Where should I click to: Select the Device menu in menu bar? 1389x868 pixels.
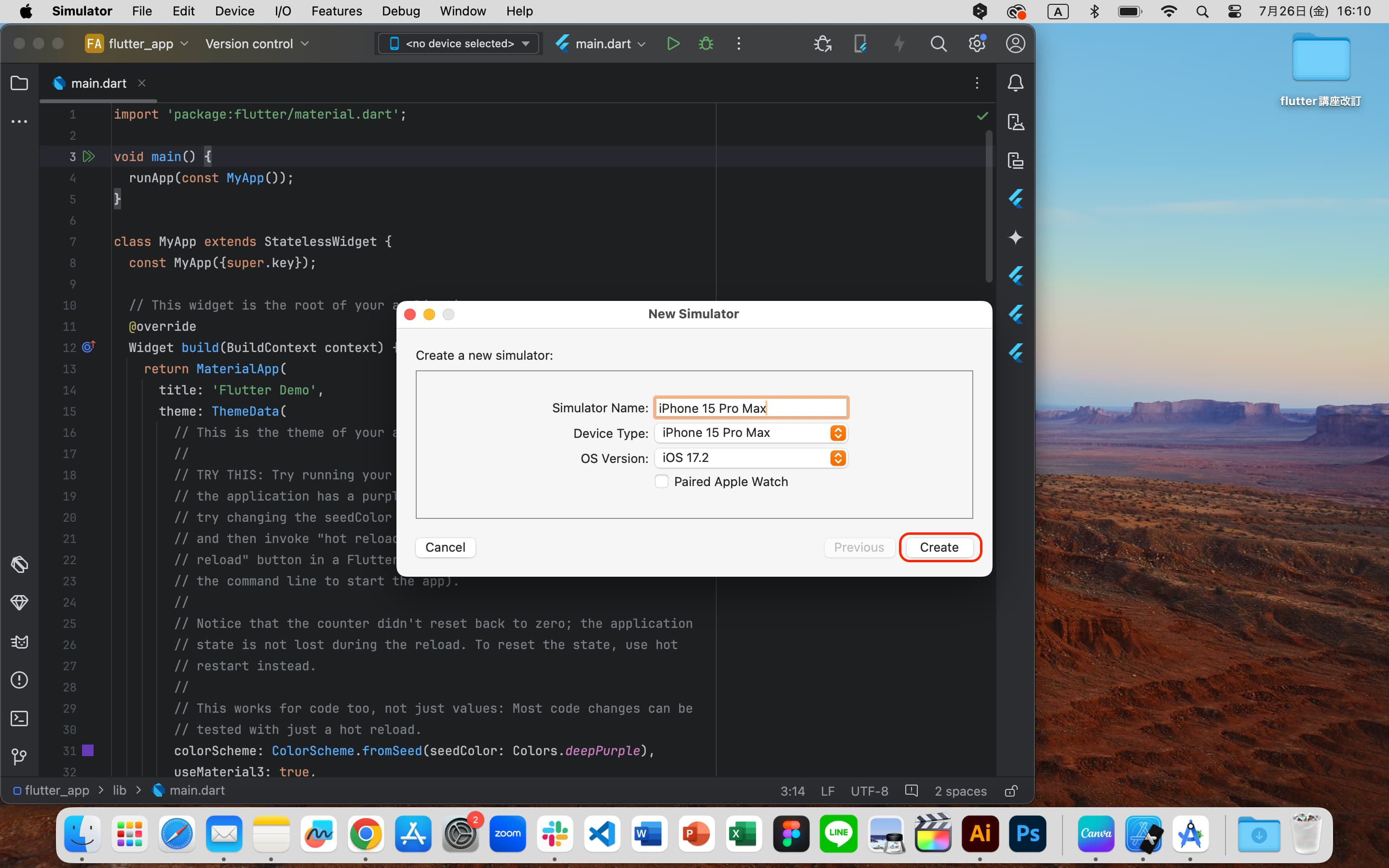coord(234,11)
